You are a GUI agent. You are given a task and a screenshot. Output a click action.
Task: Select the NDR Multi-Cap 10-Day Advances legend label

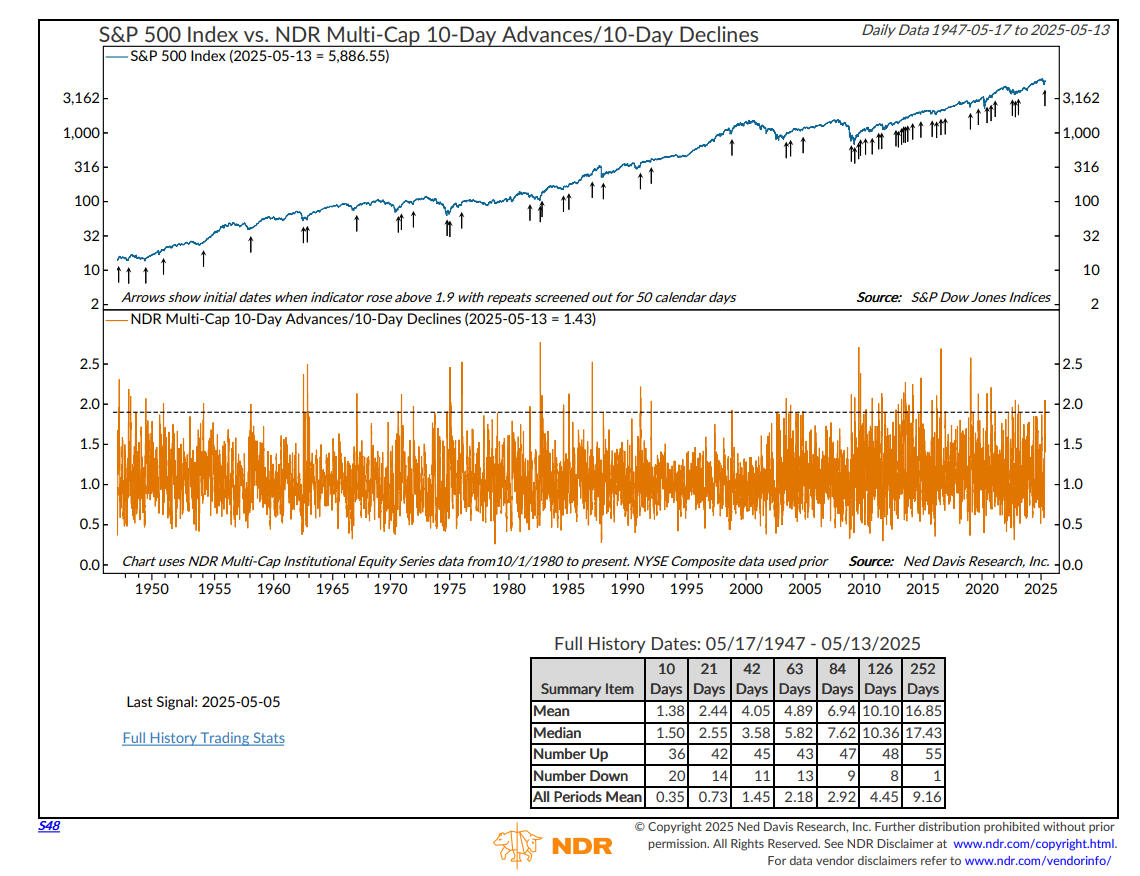(363, 319)
